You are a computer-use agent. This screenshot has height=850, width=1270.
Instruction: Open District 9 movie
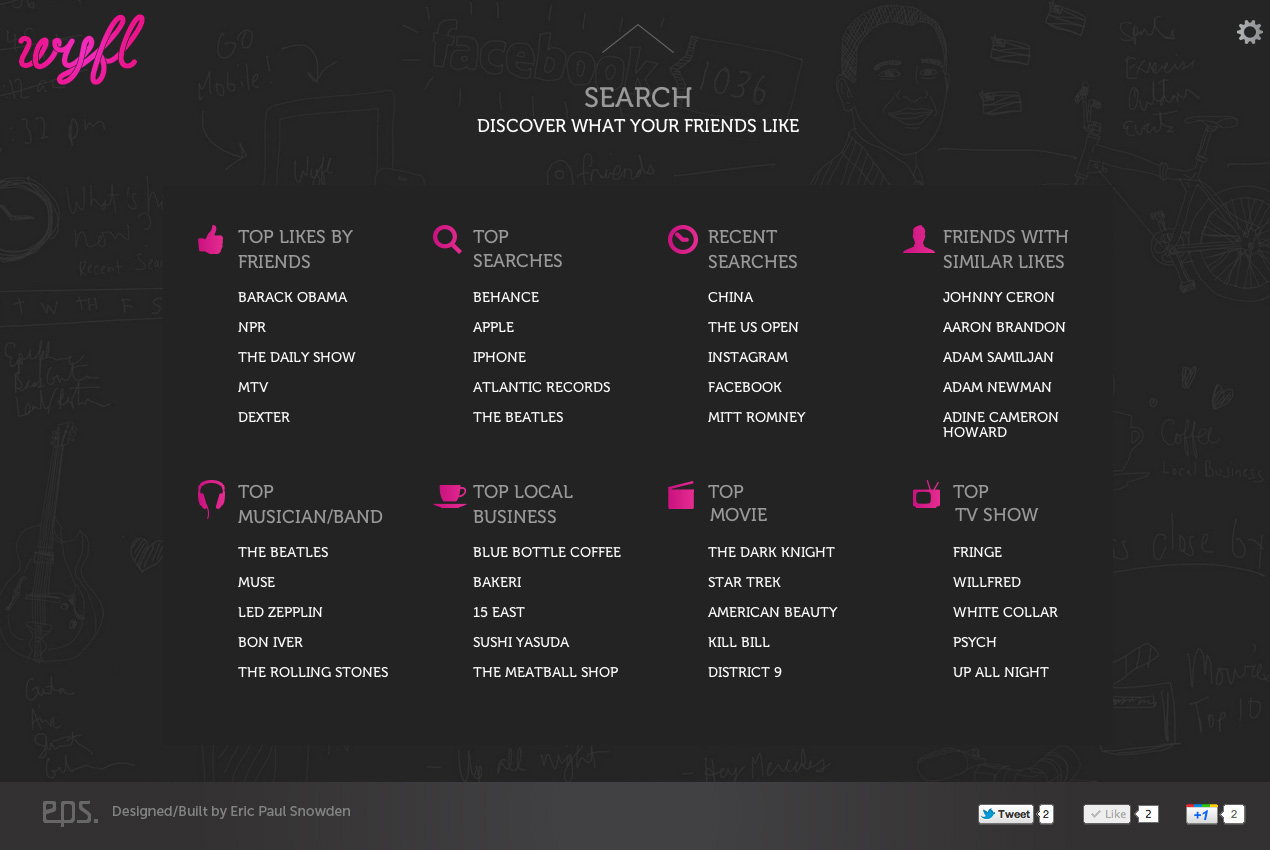tap(745, 672)
